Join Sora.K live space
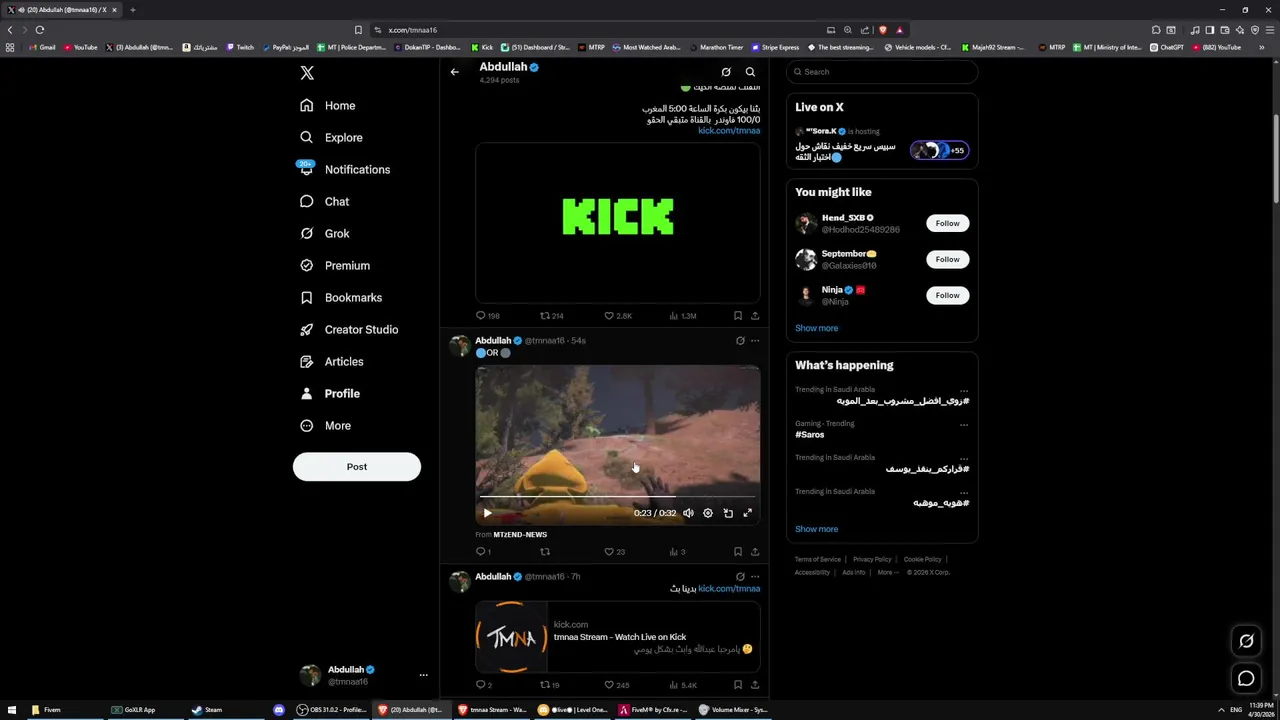Screen dimensions: 1280x720 coord(882,145)
